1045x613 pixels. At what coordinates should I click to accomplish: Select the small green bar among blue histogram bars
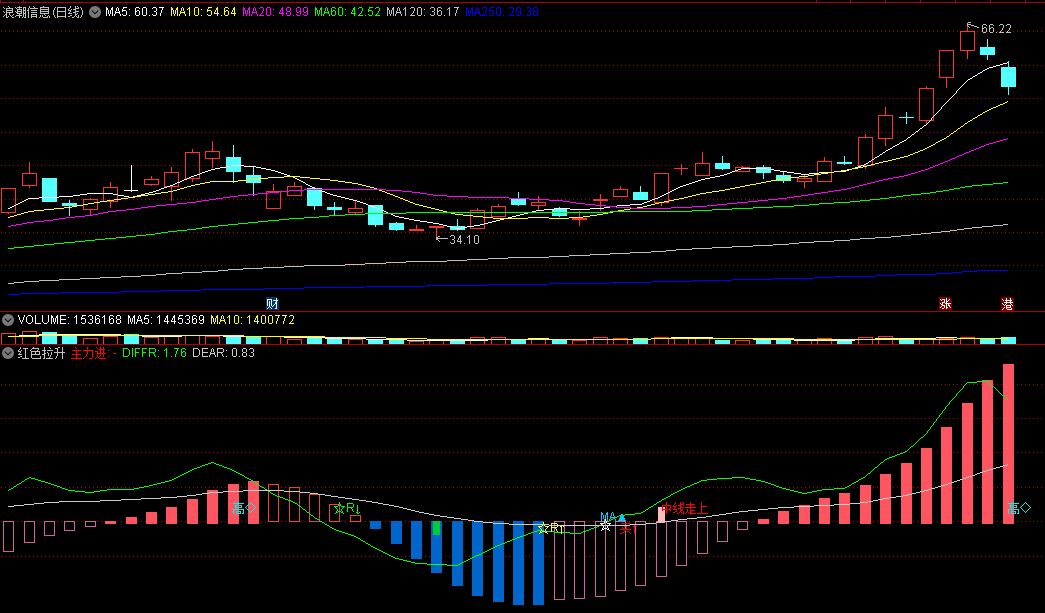437,528
